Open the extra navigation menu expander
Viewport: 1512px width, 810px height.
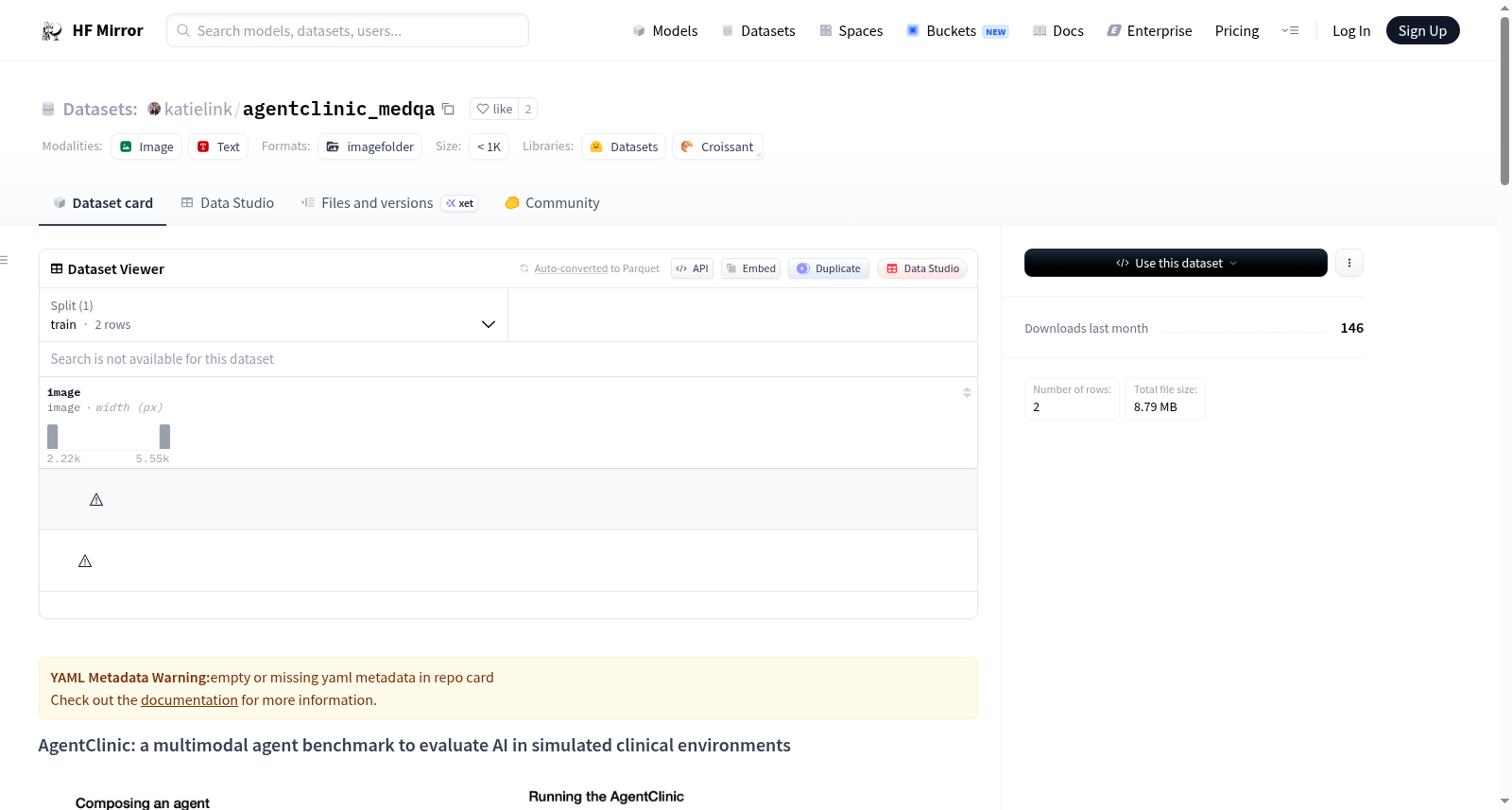[x=1290, y=31]
